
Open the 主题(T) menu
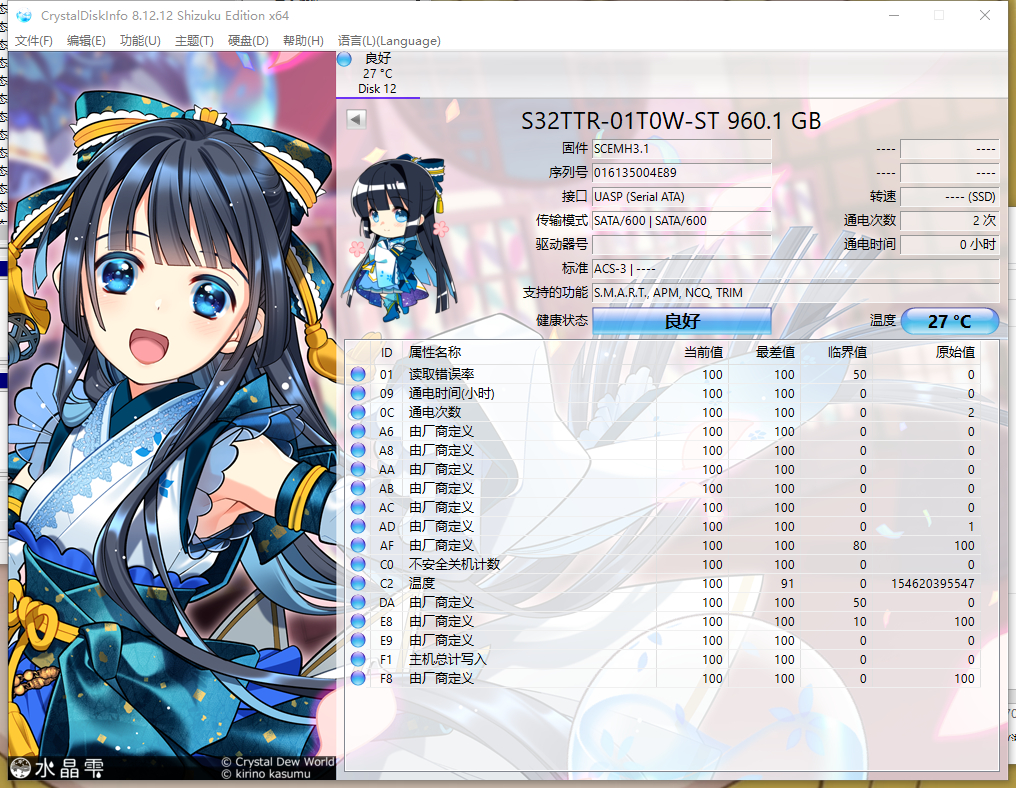[x=194, y=41]
